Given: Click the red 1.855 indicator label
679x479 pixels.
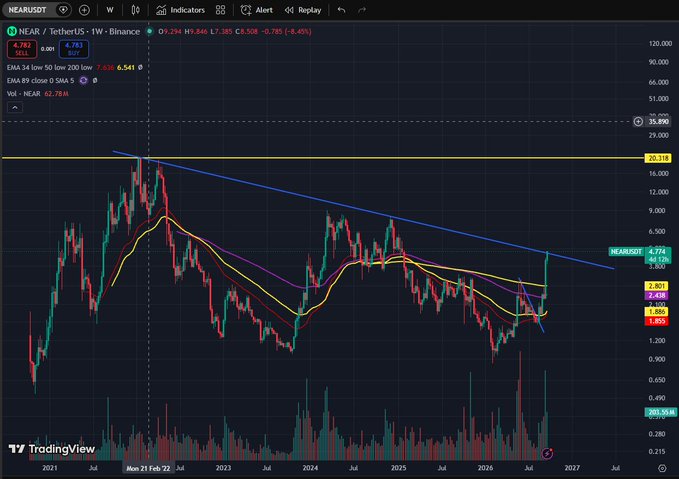Looking at the screenshot, I should pos(657,321).
